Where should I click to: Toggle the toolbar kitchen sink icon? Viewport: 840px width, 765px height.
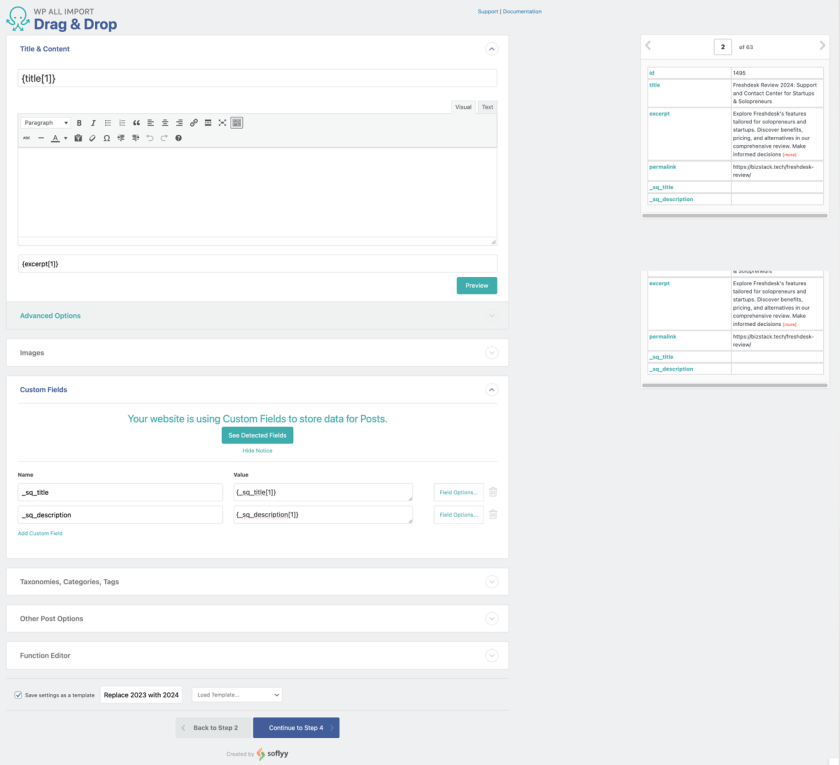(x=237, y=123)
